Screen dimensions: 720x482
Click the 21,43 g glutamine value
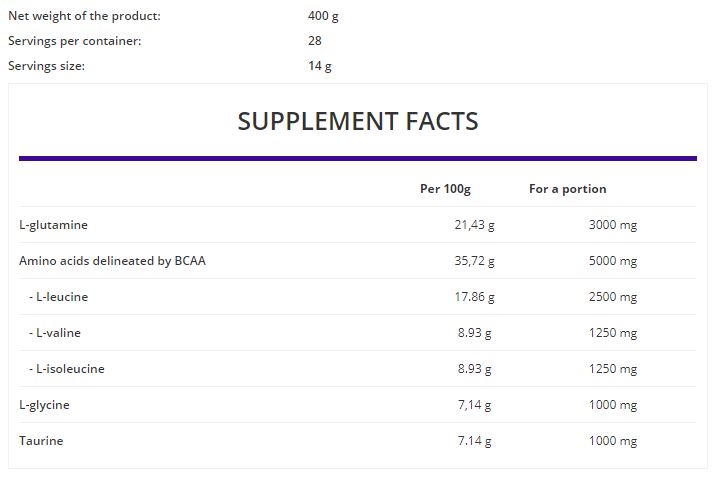[474, 225]
